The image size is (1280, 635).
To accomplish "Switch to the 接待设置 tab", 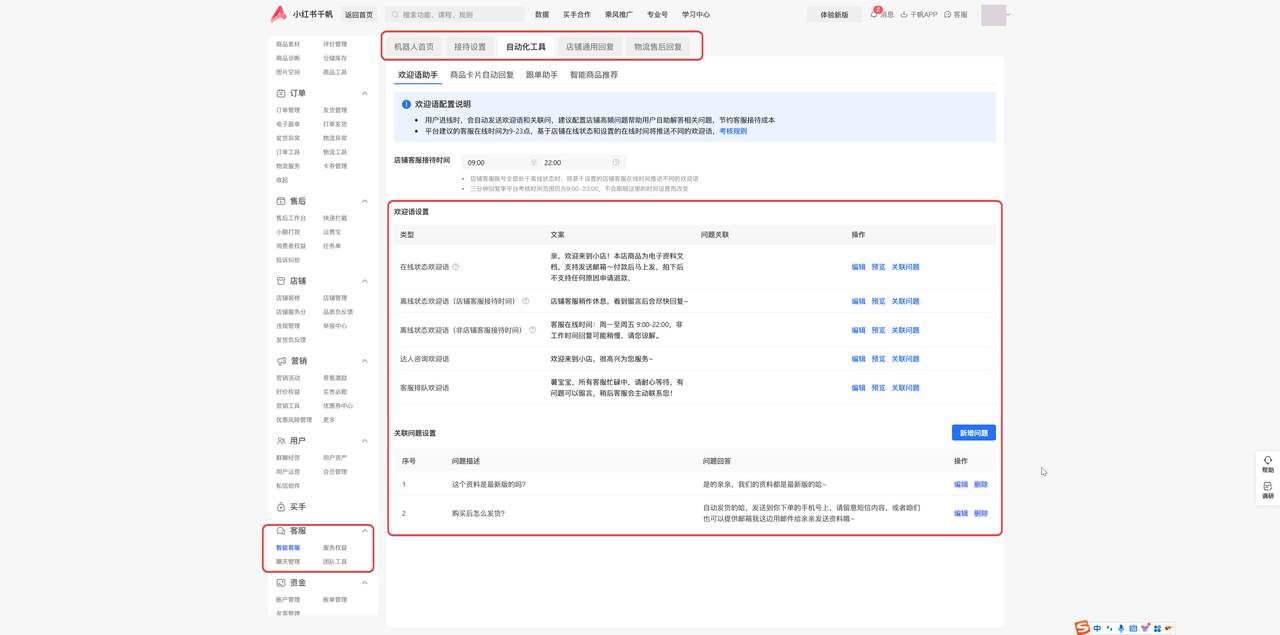I will pyautogui.click(x=470, y=47).
